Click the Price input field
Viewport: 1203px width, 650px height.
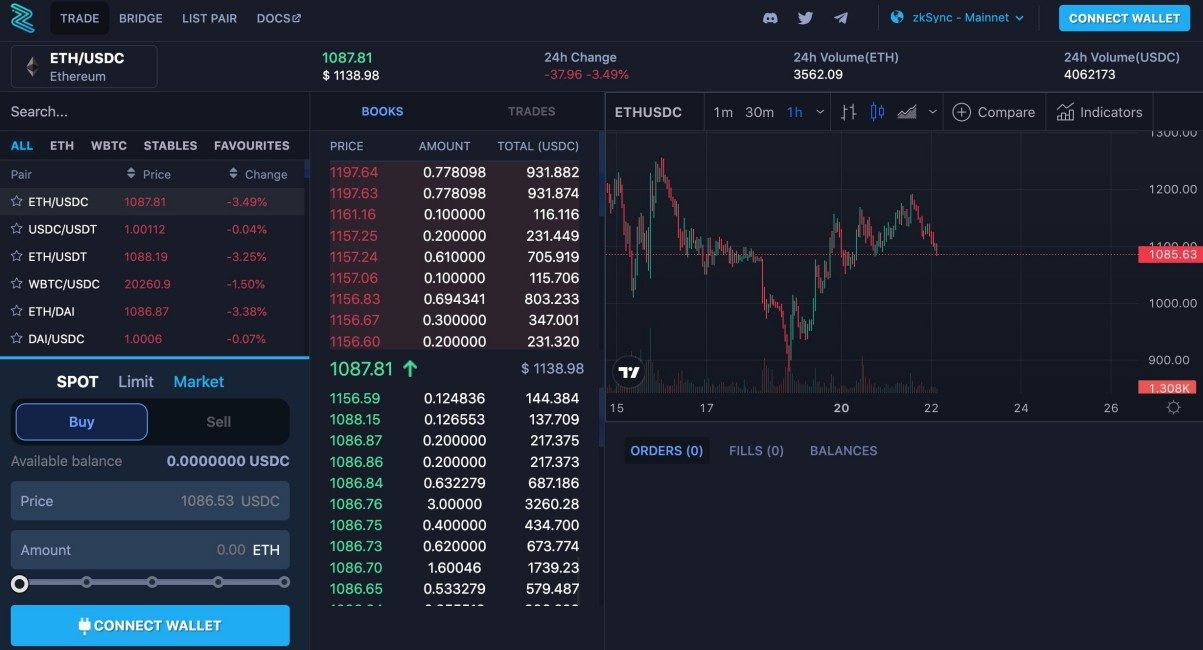[150, 500]
